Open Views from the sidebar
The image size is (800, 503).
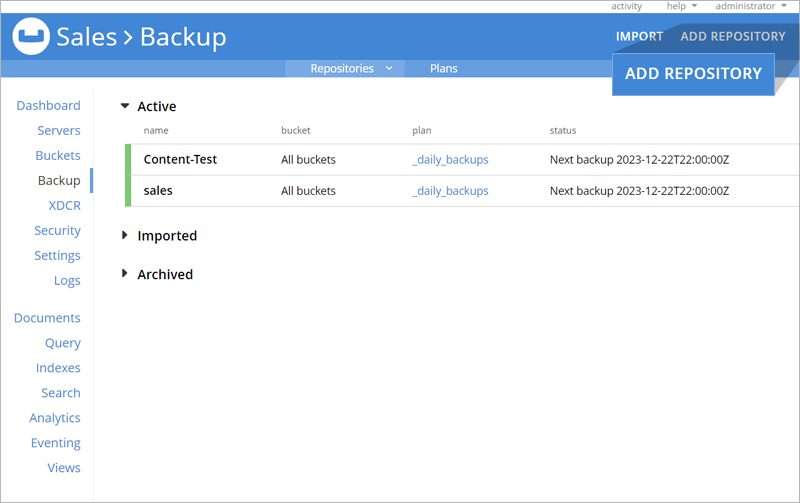[64, 468]
